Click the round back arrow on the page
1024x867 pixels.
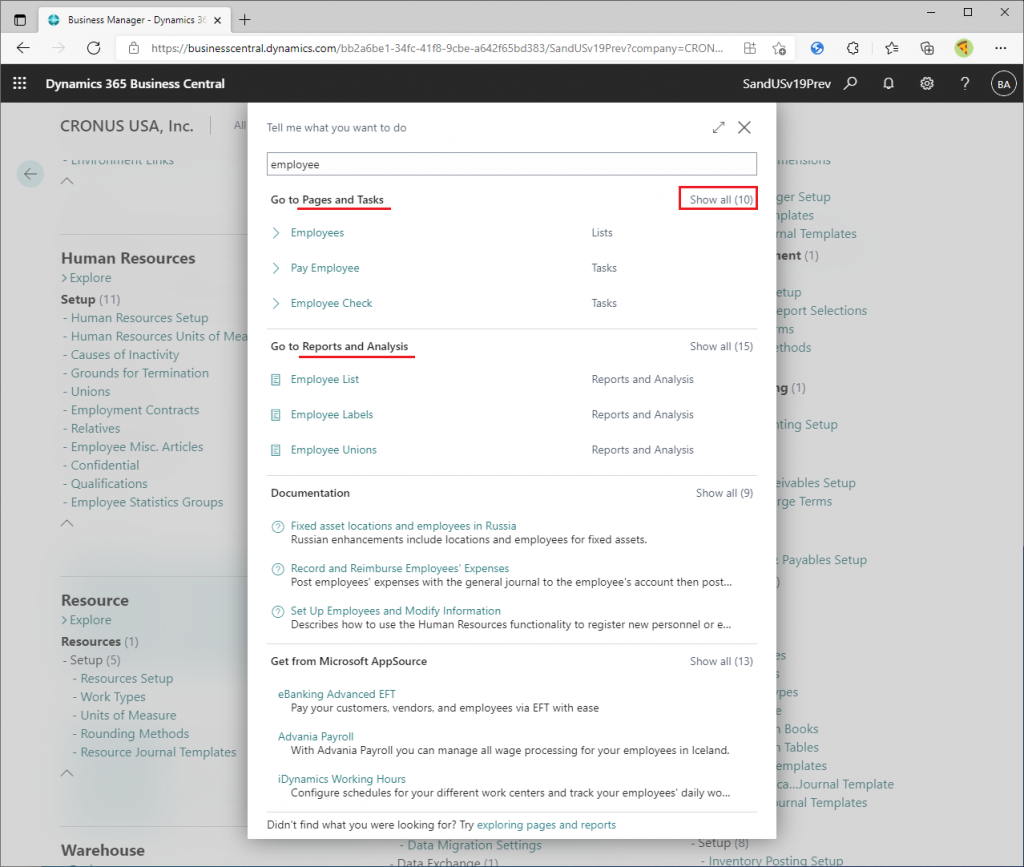coord(30,174)
